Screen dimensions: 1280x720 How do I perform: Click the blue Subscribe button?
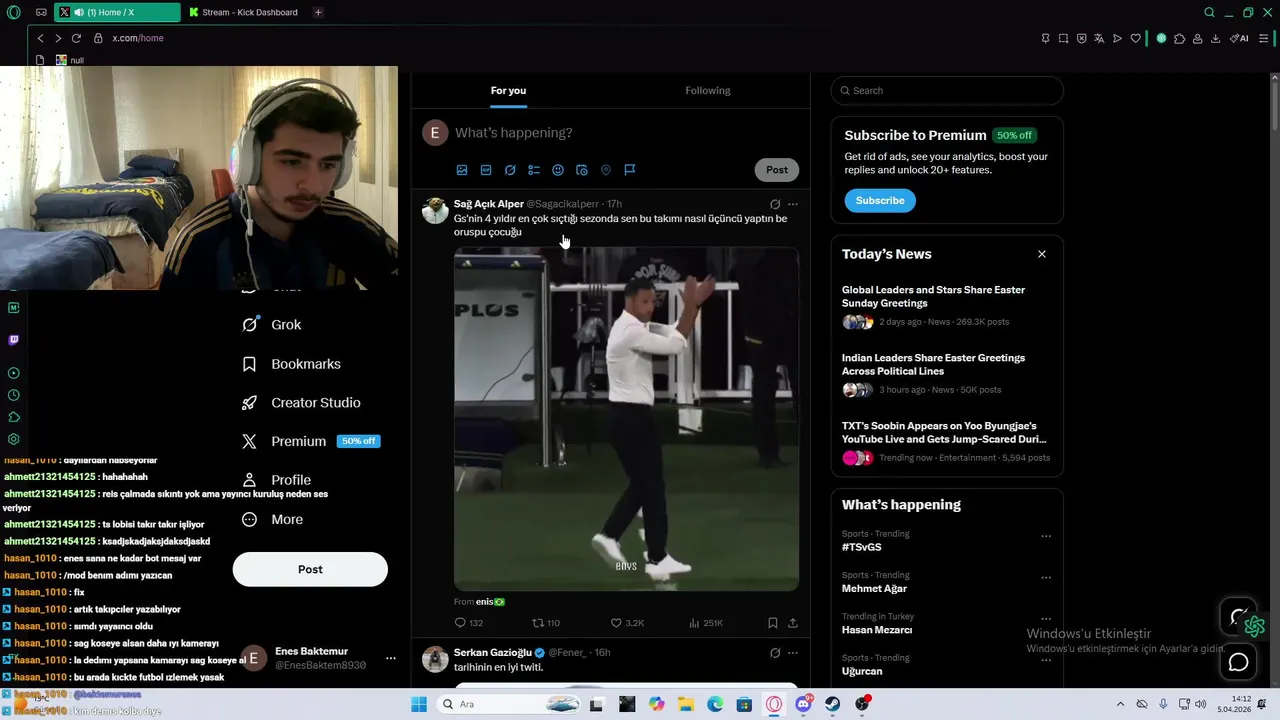pyautogui.click(x=880, y=201)
